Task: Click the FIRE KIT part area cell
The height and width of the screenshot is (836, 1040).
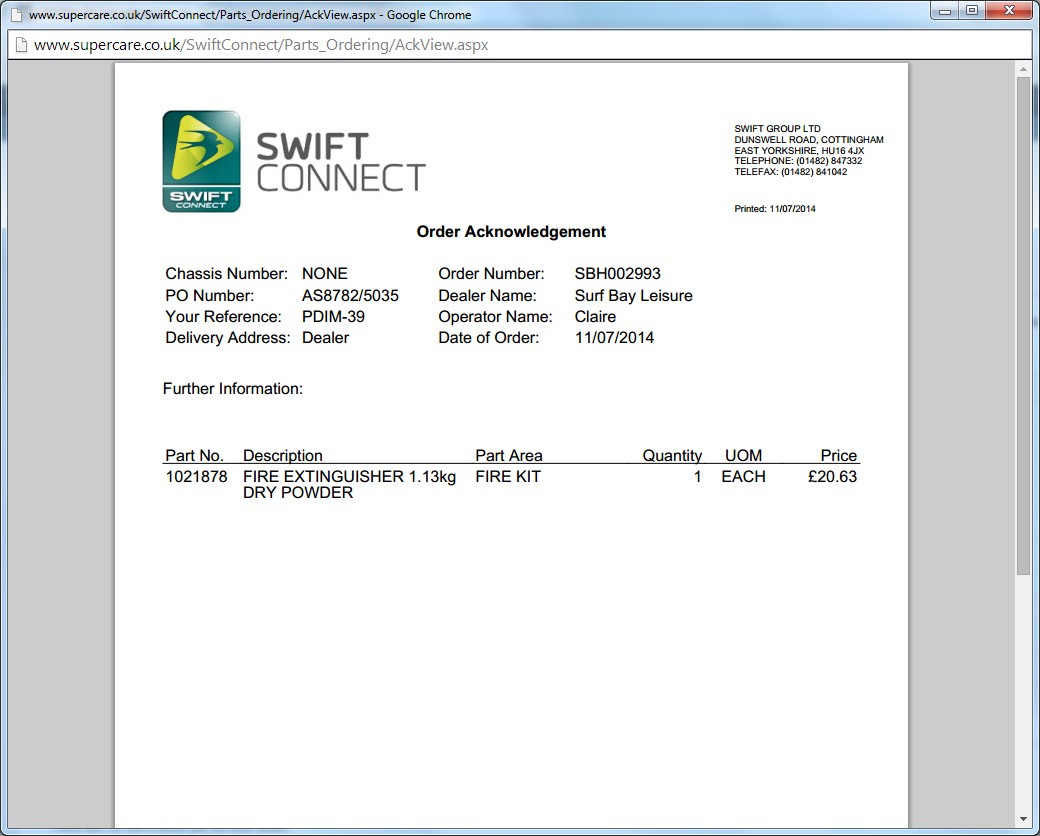Action: click(x=508, y=476)
